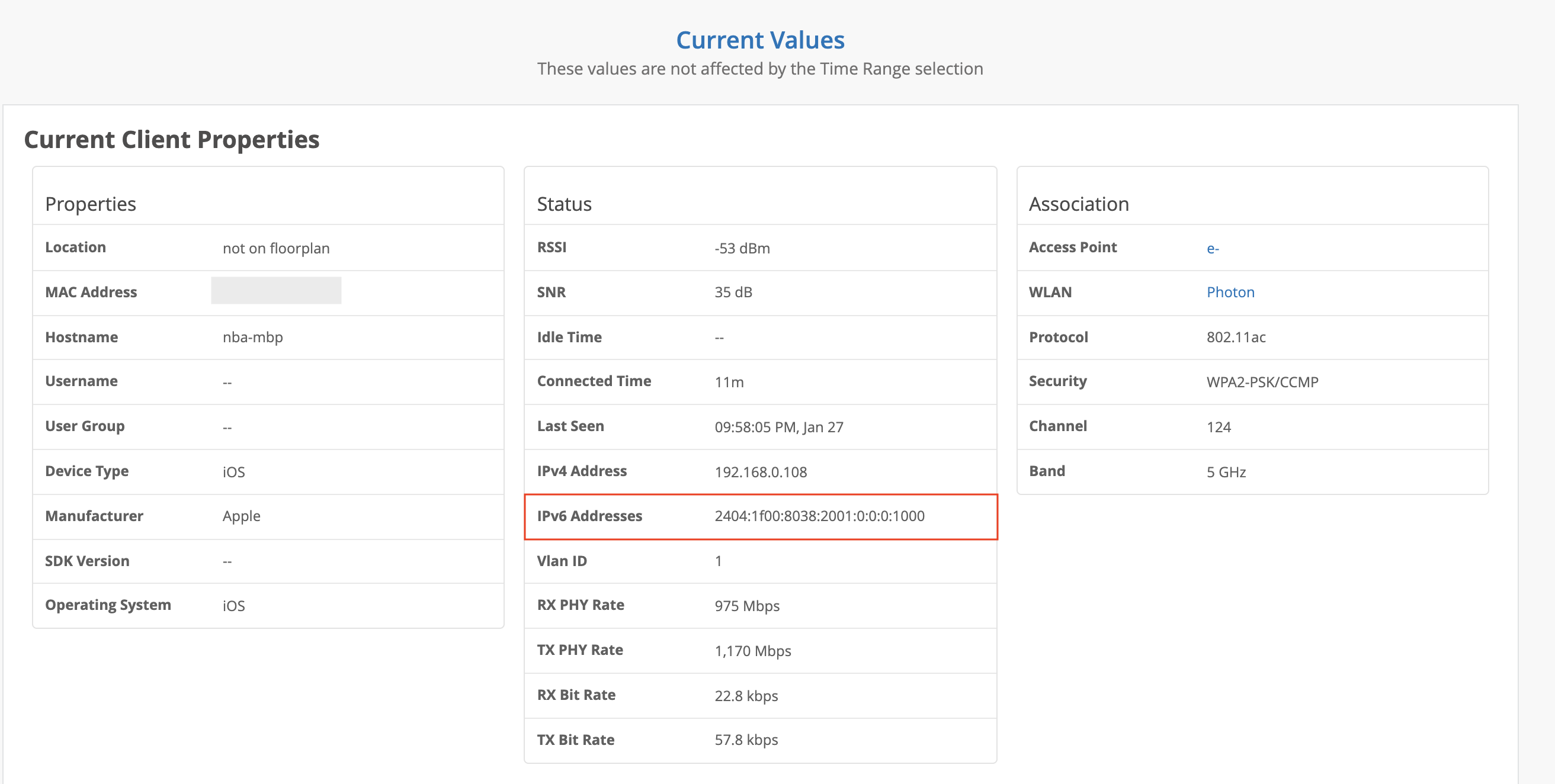Click the Security value WPA2-PSK/CCMP
Image resolution: width=1555 pixels, height=784 pixels.
(x=1262, y=382)
